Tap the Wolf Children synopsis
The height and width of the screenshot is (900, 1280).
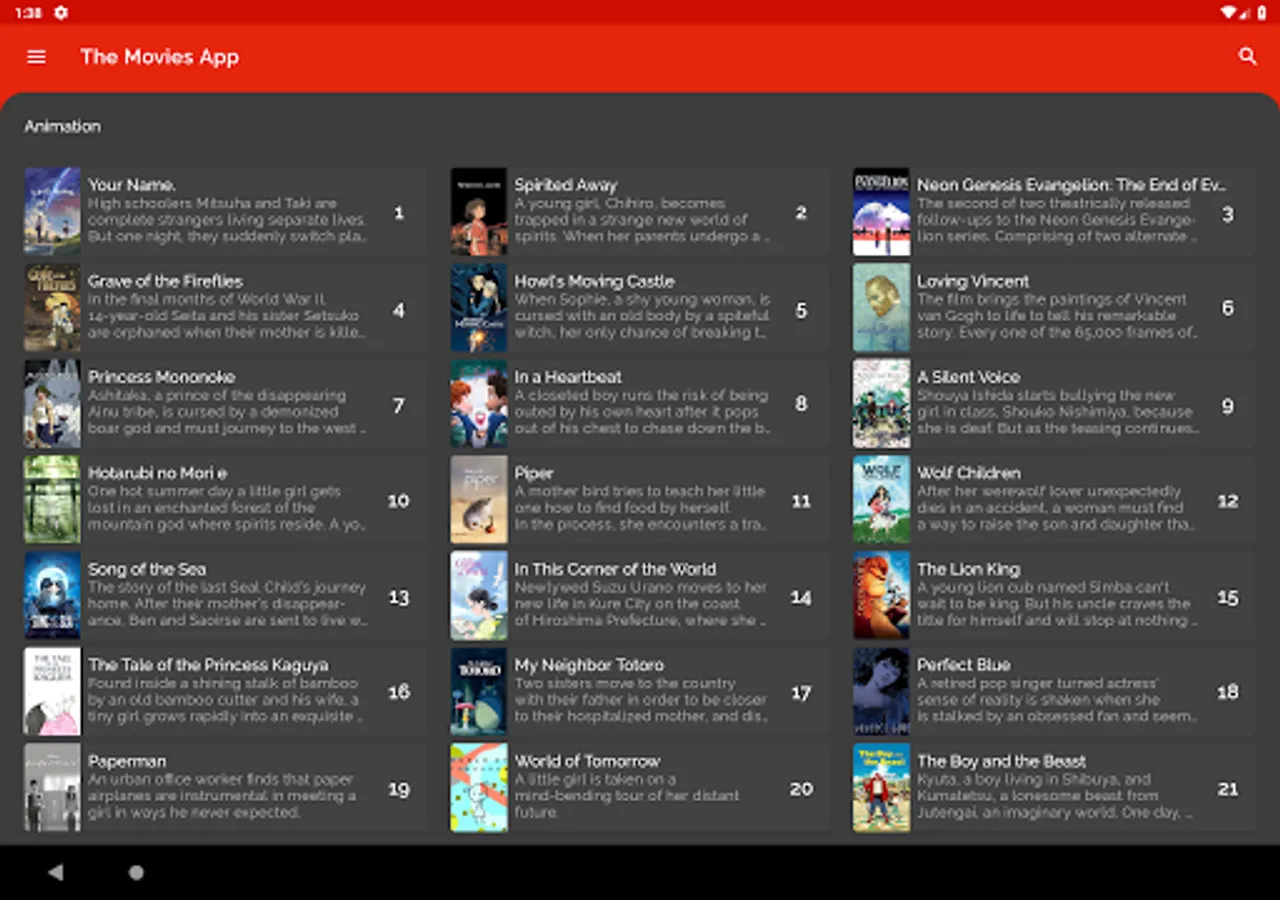click(x=1057, y=508)
